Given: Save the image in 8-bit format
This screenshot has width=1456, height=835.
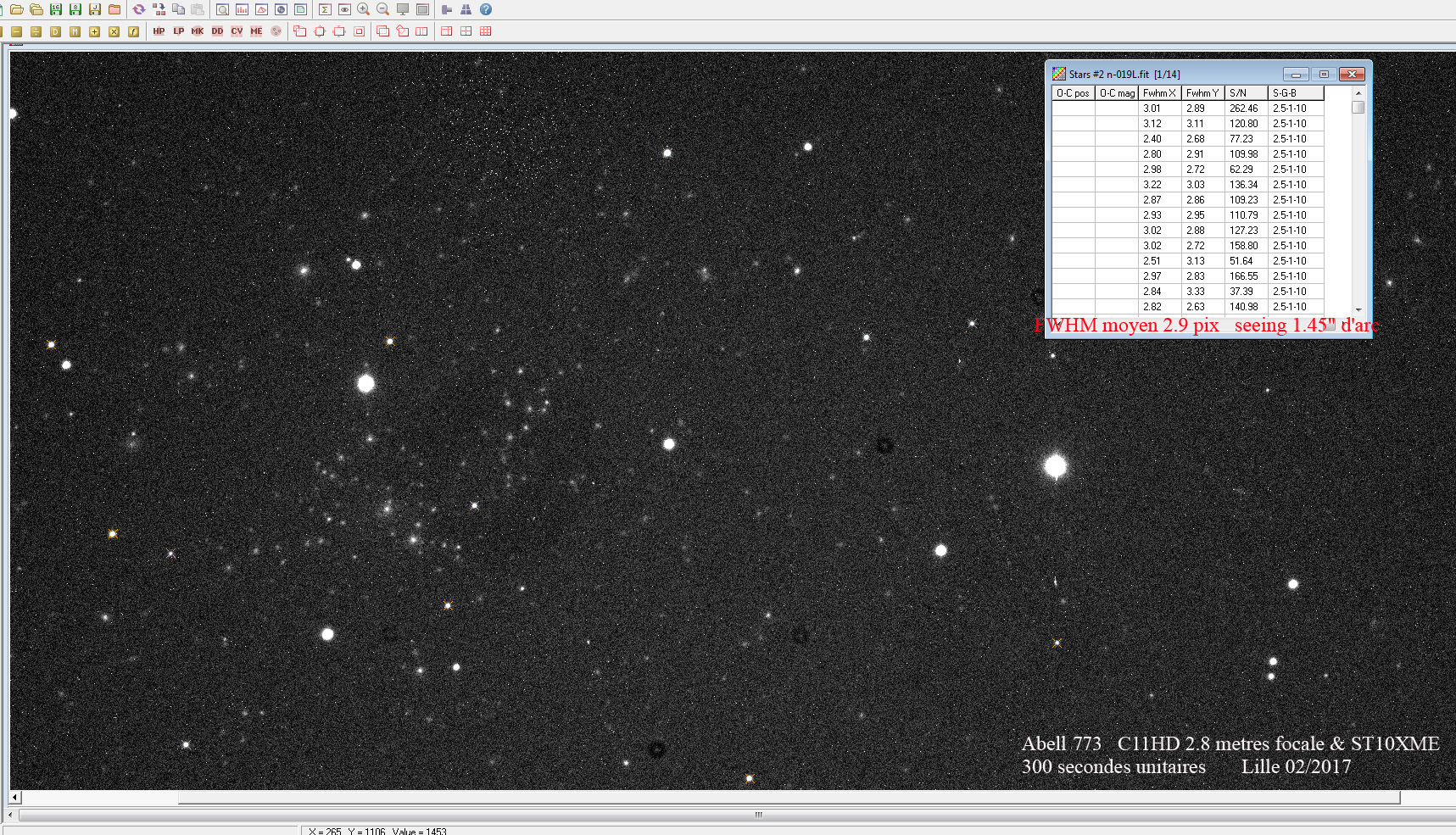Looking at the screenshot, I should click(x=75, y=9).
